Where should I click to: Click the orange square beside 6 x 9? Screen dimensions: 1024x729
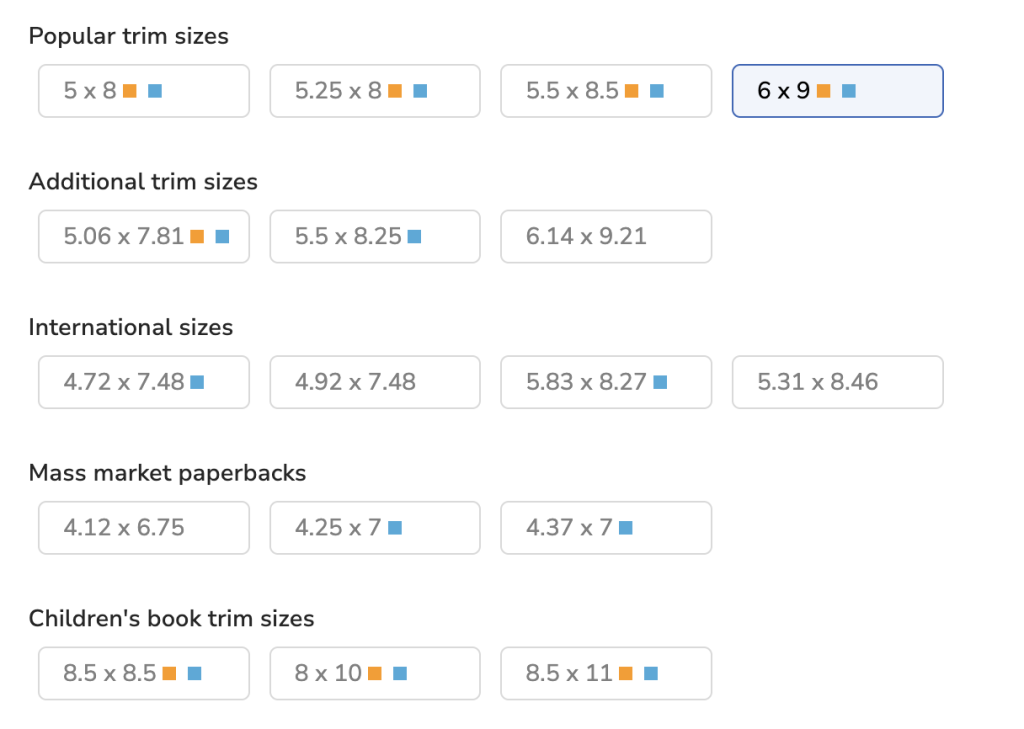point(824,91)
